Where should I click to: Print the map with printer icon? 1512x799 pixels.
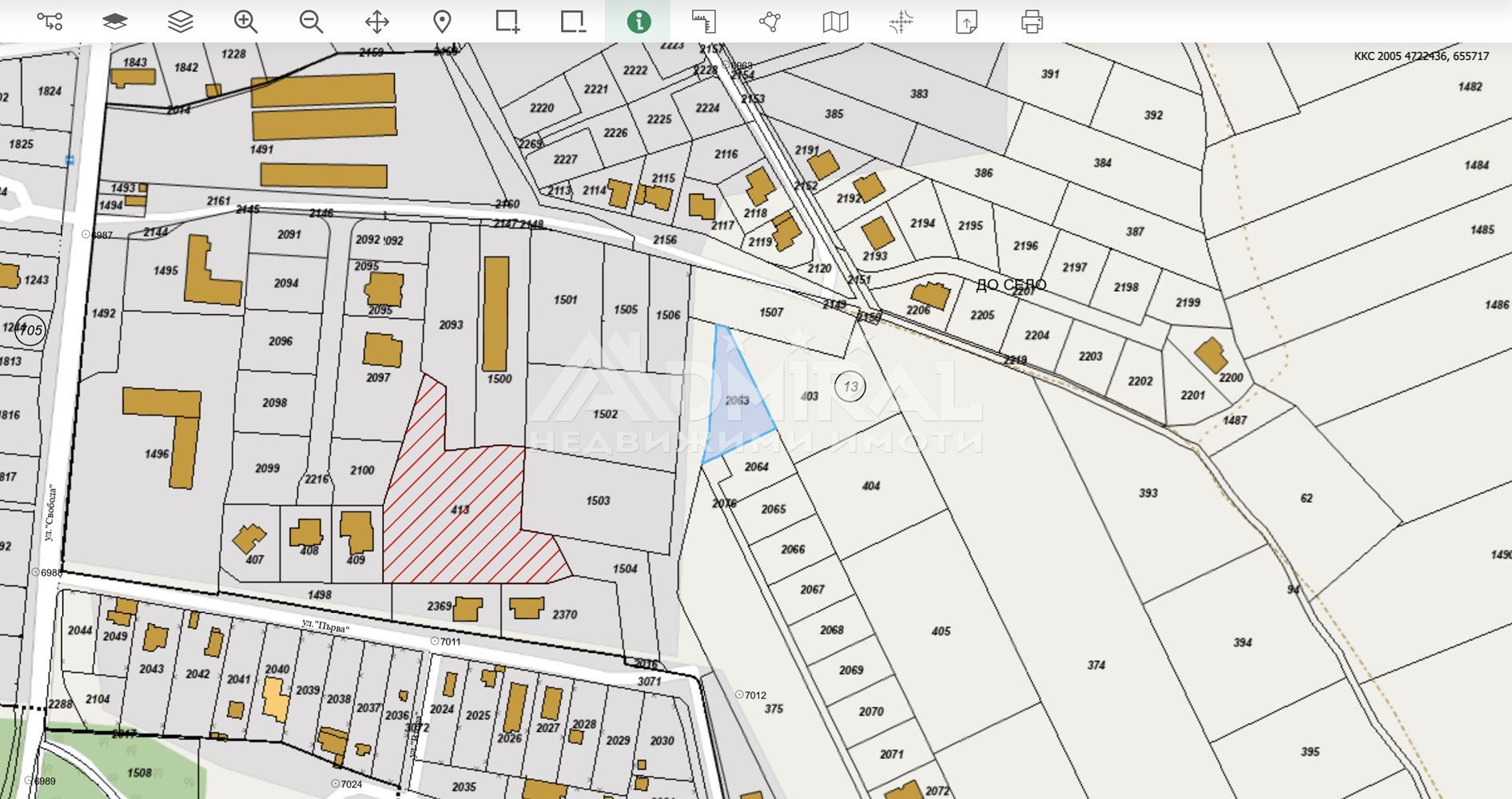click(1032, 22)
